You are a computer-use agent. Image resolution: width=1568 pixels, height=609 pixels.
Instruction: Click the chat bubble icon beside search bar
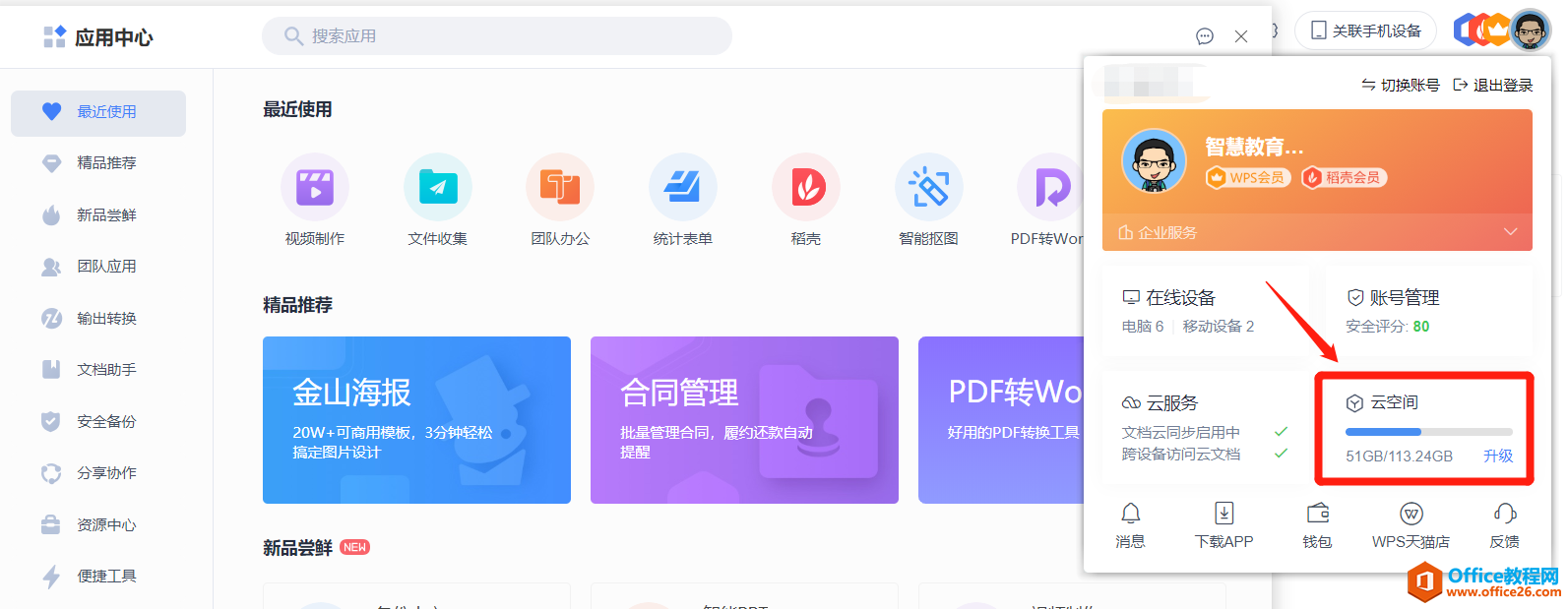click(1205, 36)
